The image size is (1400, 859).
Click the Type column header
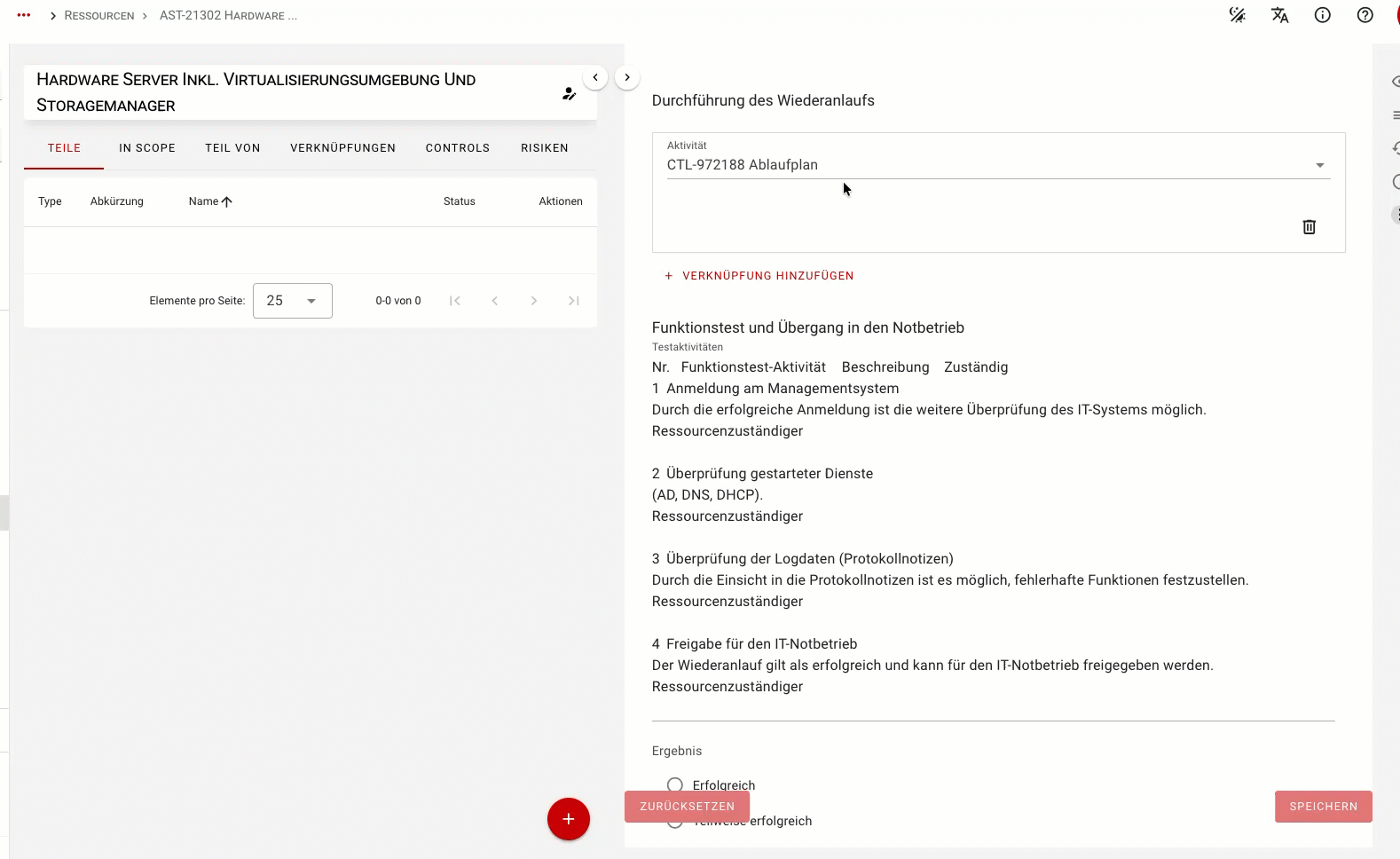(50, 201)
